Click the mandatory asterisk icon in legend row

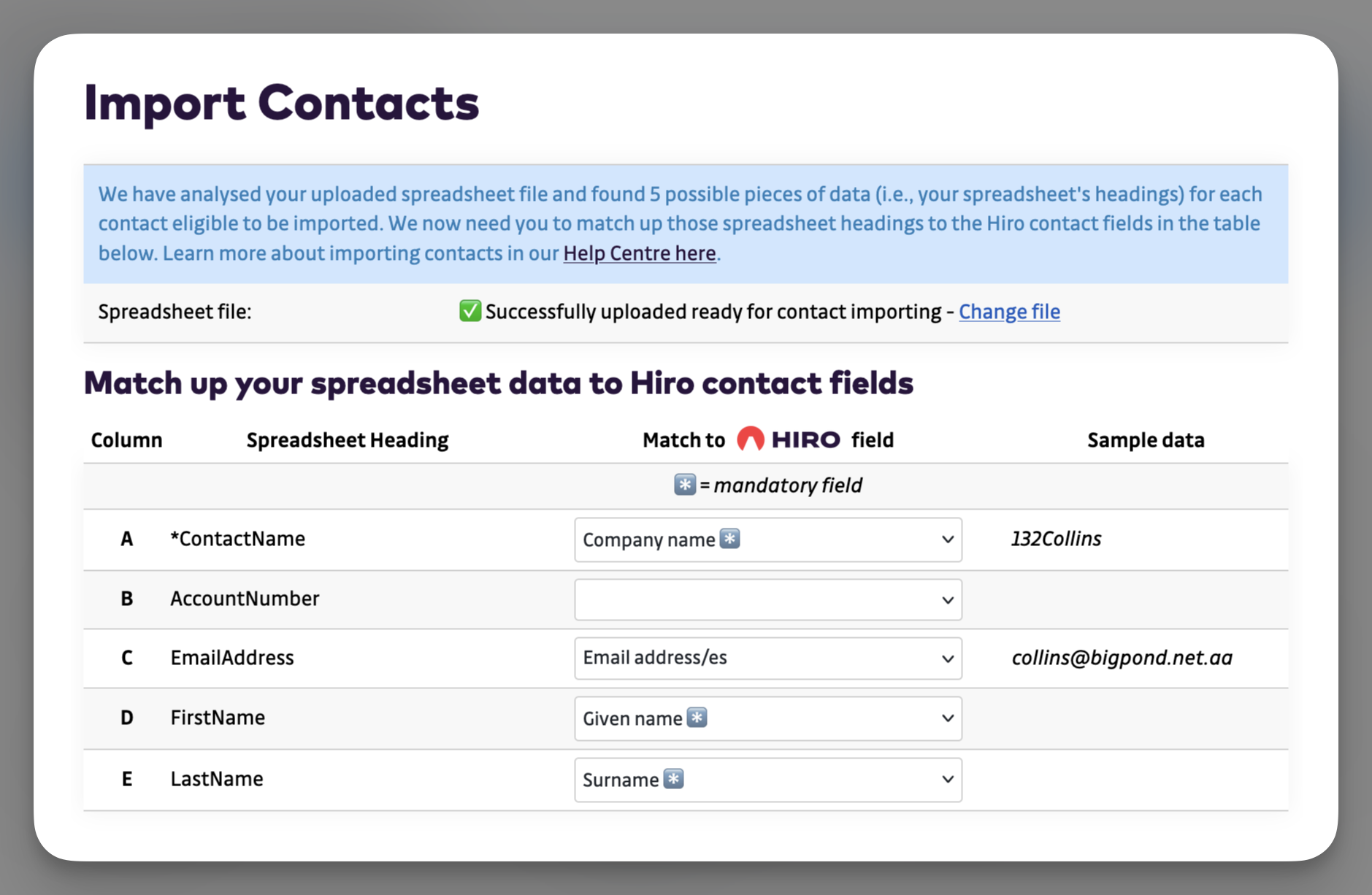coord(684,485)
